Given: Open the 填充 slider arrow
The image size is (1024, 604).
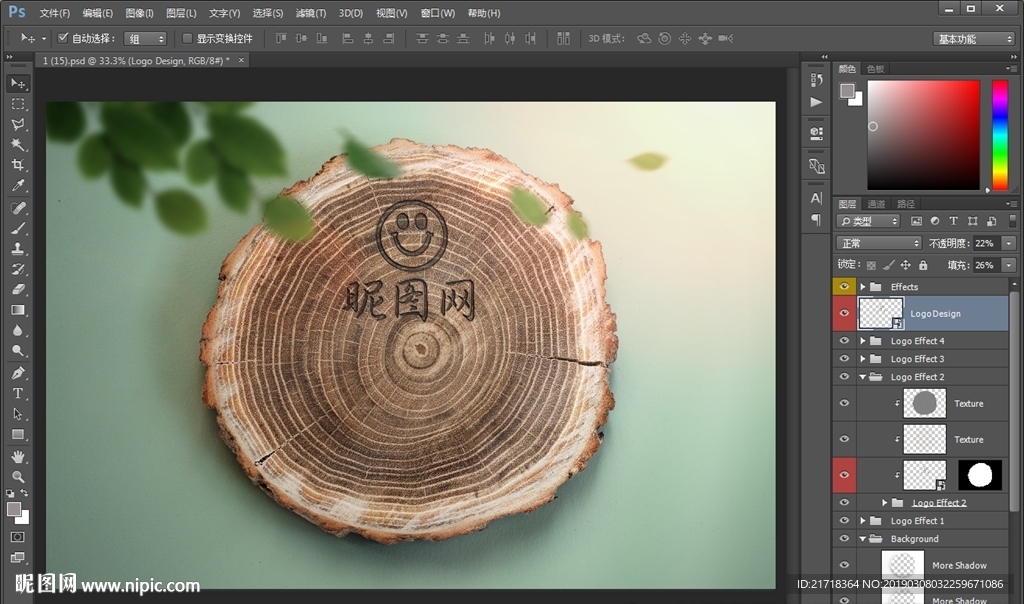Looking at the screenshot, I should tap(1009, 265).
